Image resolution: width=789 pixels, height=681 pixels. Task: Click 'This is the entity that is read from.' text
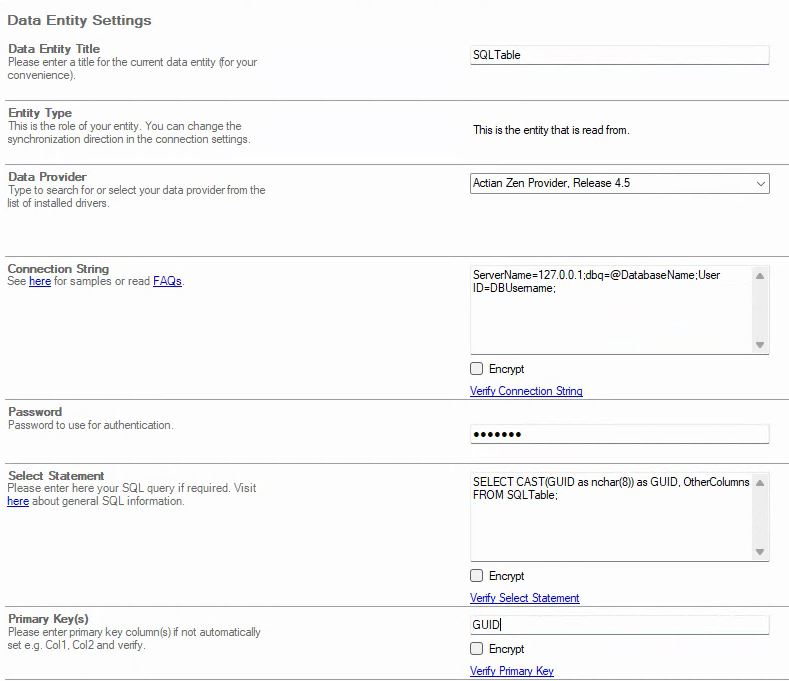point(551,130)
